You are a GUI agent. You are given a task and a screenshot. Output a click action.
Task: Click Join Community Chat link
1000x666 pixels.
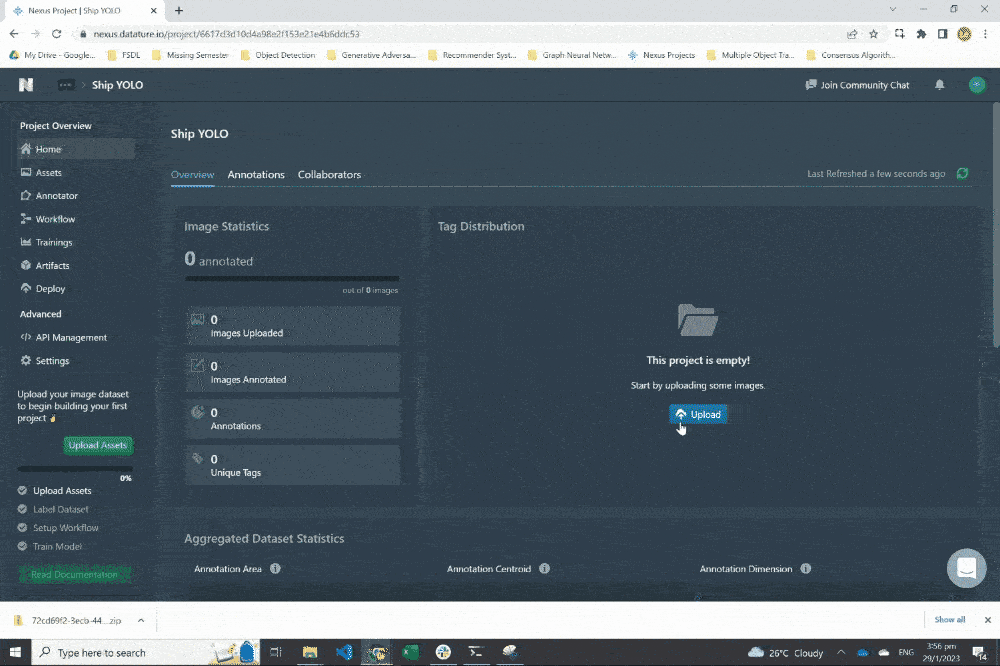coord(857,85)
